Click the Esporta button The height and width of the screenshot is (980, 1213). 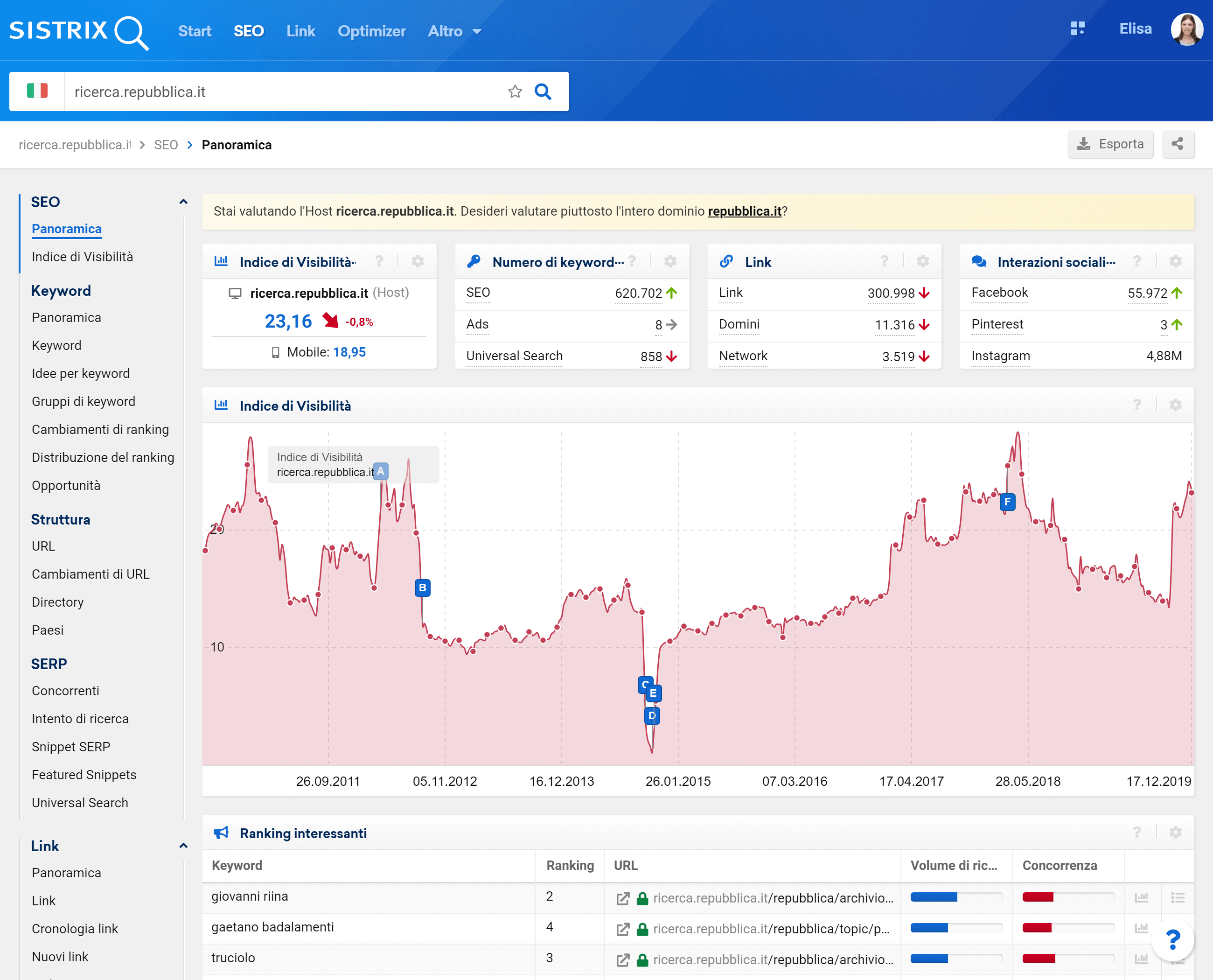pos(1110,144)
